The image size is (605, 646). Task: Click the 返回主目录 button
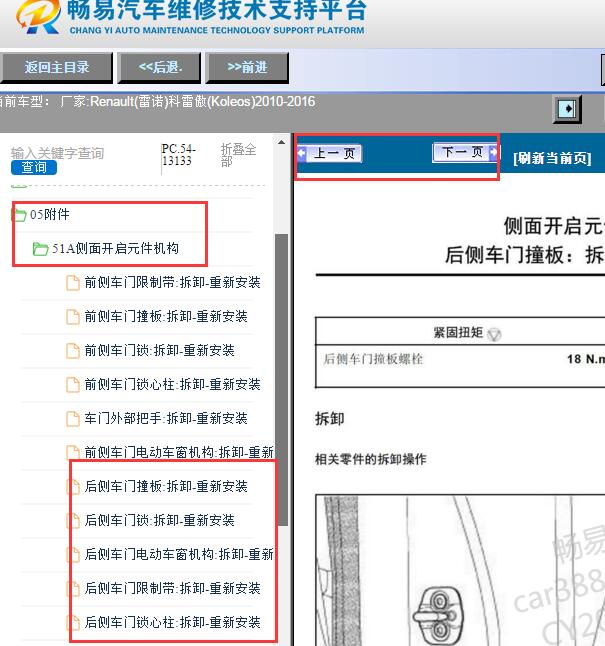click(56, 67)
